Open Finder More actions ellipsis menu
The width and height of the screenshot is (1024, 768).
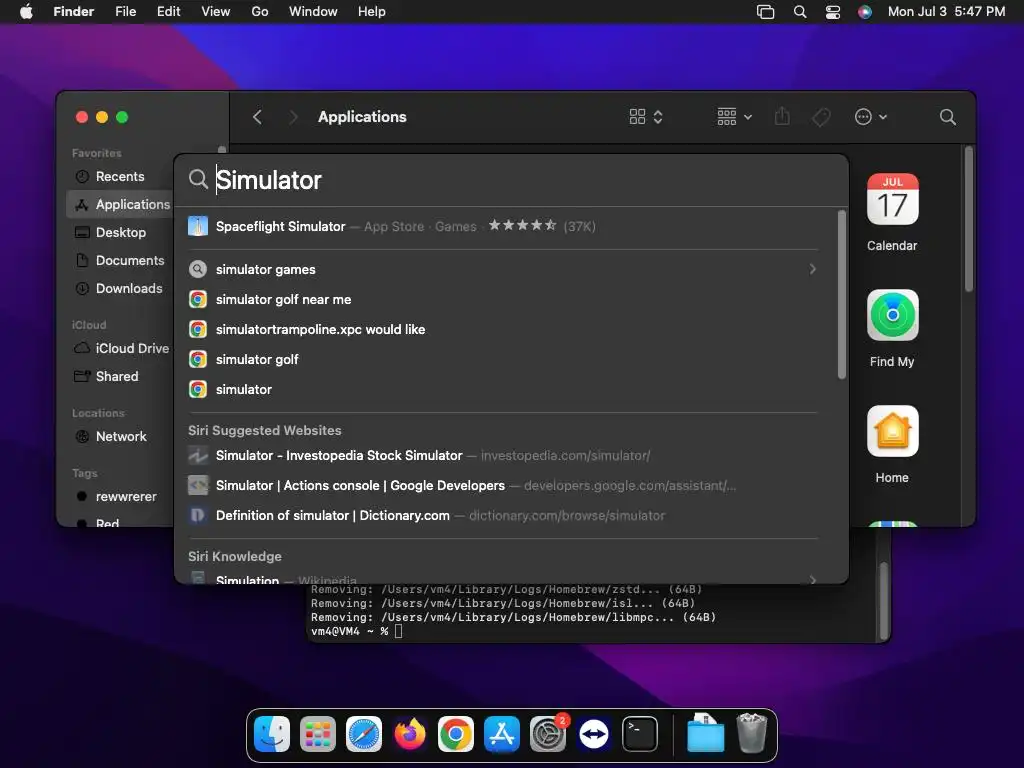coord(871,117)
